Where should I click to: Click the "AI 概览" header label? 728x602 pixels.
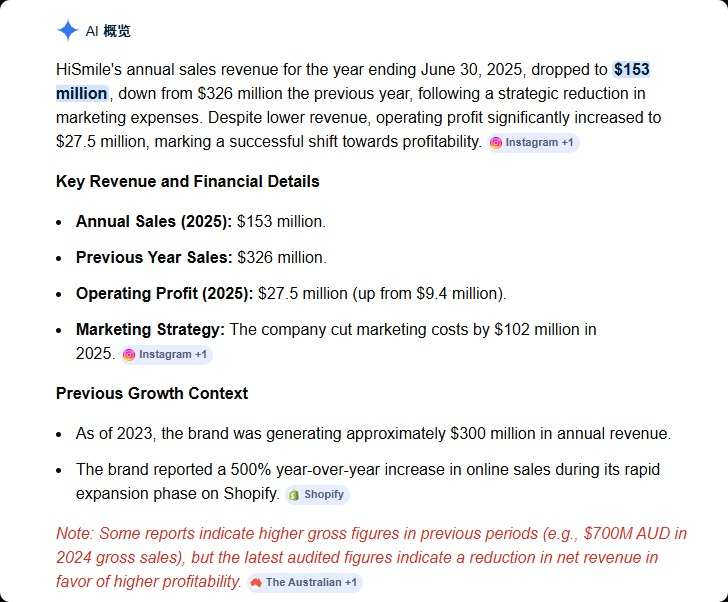tap(108, 31)
